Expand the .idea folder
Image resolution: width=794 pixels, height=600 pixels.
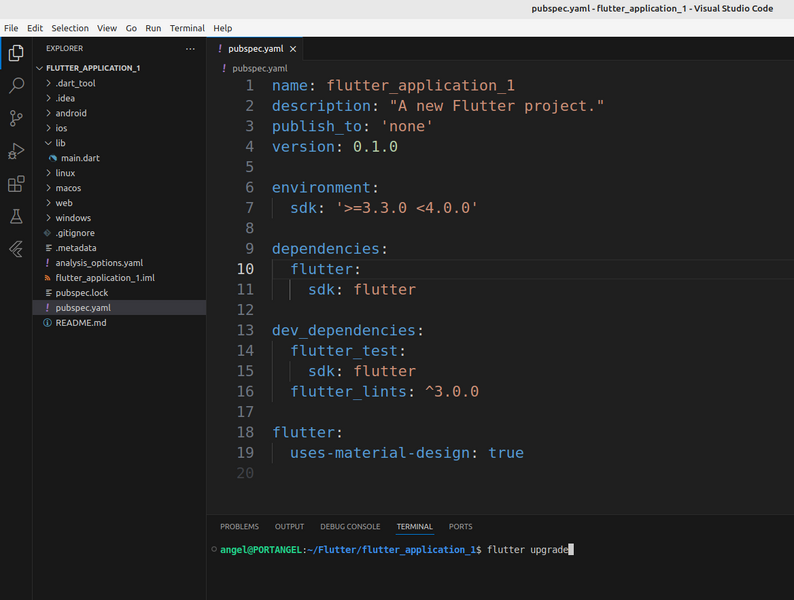coord(49,98)
